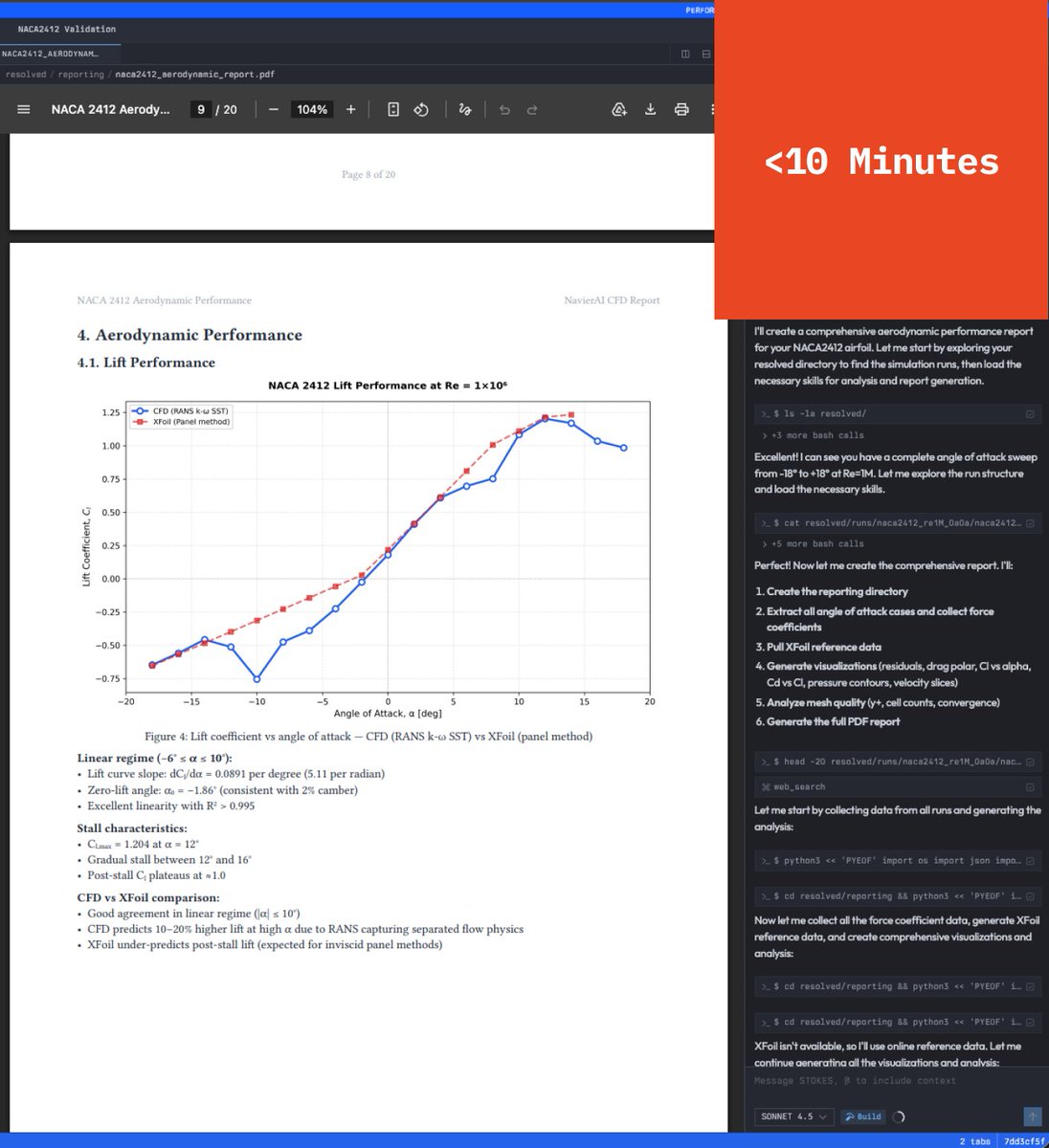Click the reporting breadcrumb
Screen dimensions: 1049x1148
pos(80,75)
